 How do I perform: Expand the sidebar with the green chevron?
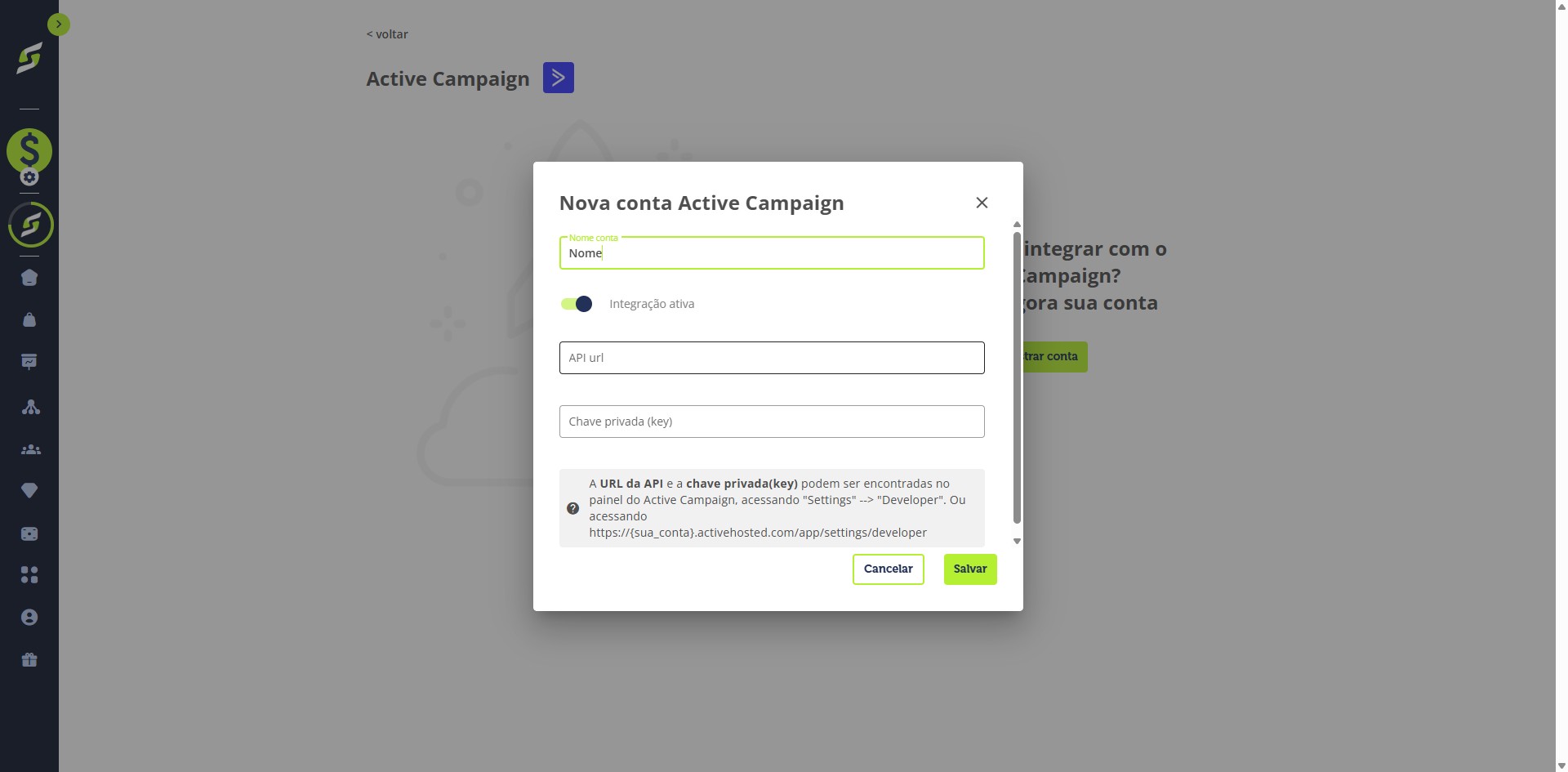click(x=59, y=25)
